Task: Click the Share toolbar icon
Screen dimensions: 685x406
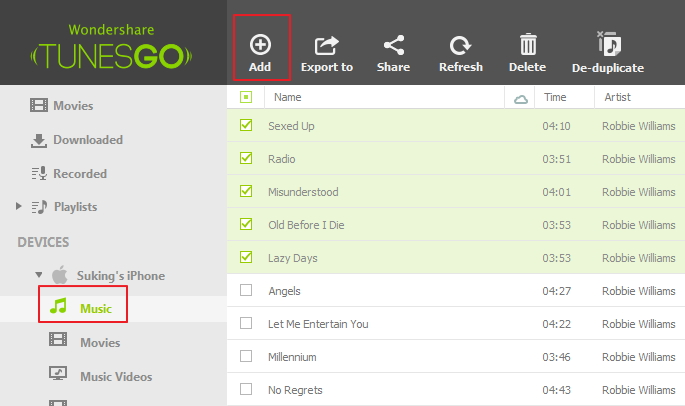Action: click(393, 53)
